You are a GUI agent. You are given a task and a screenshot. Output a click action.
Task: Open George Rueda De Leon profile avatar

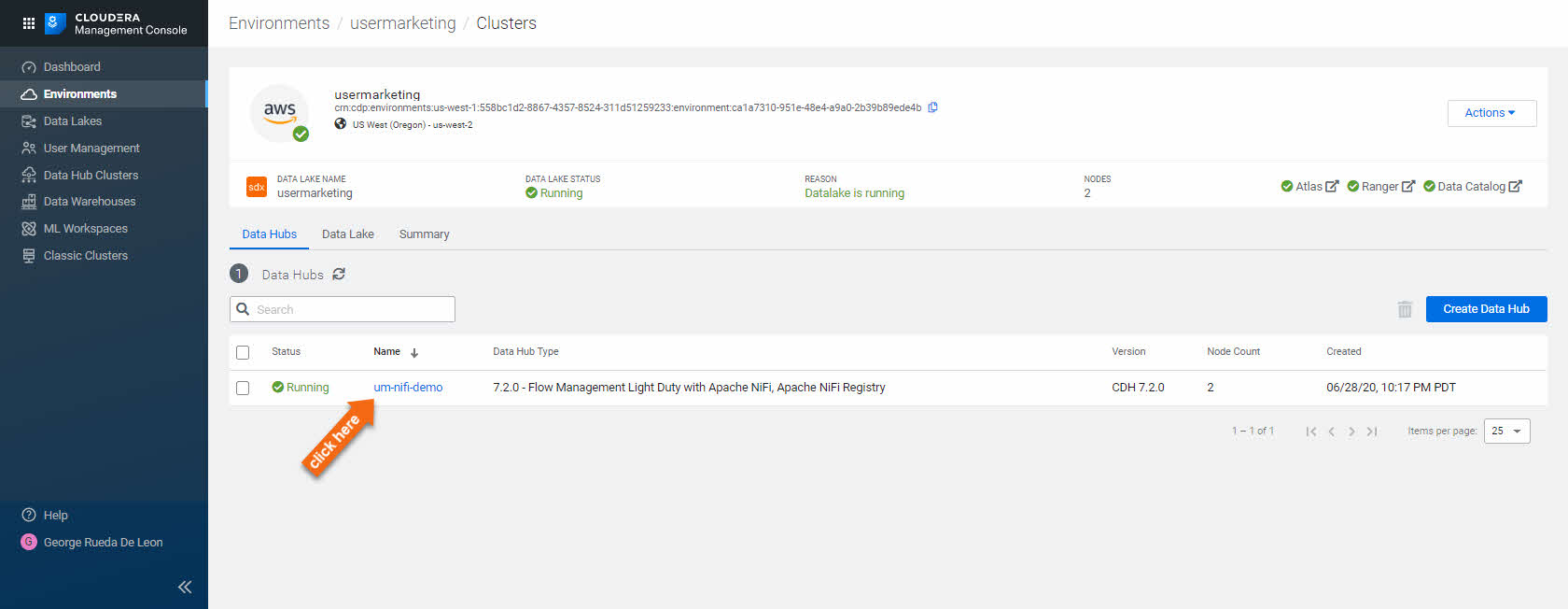pos(29,542)
